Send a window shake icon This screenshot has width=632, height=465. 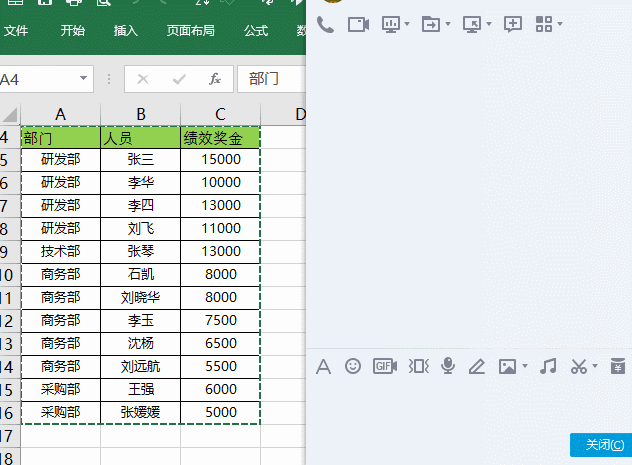coord(418,366)
